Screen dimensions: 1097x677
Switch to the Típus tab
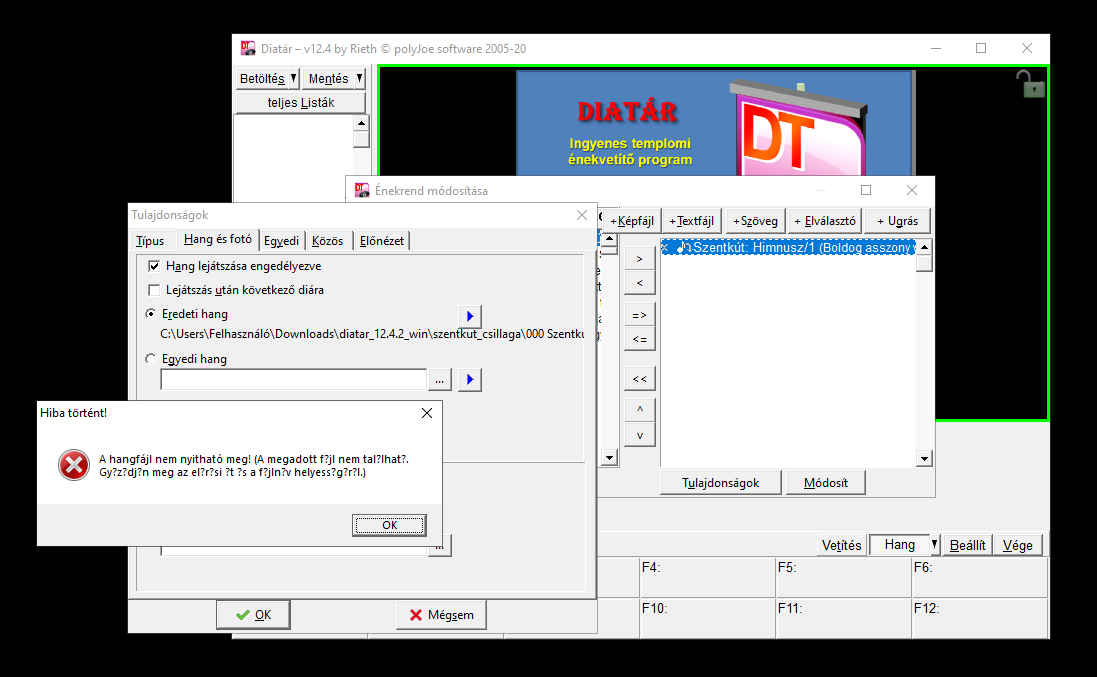point(150,241)
